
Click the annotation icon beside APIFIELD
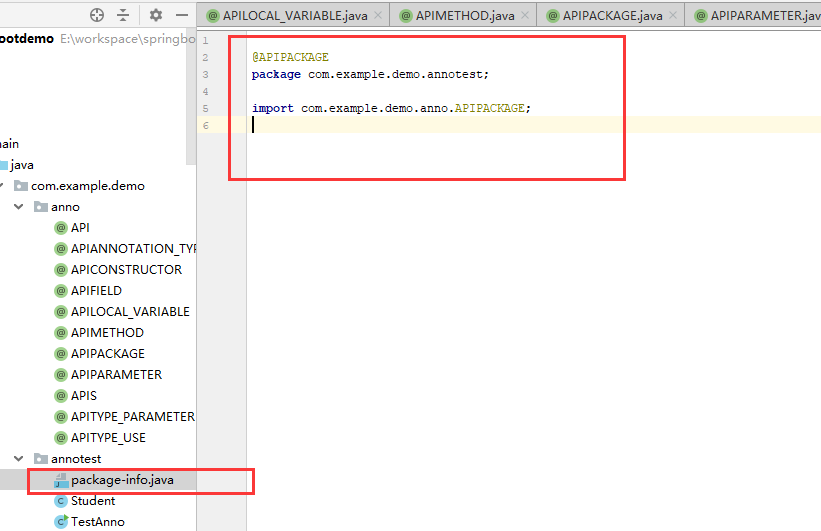pos(61,291)
